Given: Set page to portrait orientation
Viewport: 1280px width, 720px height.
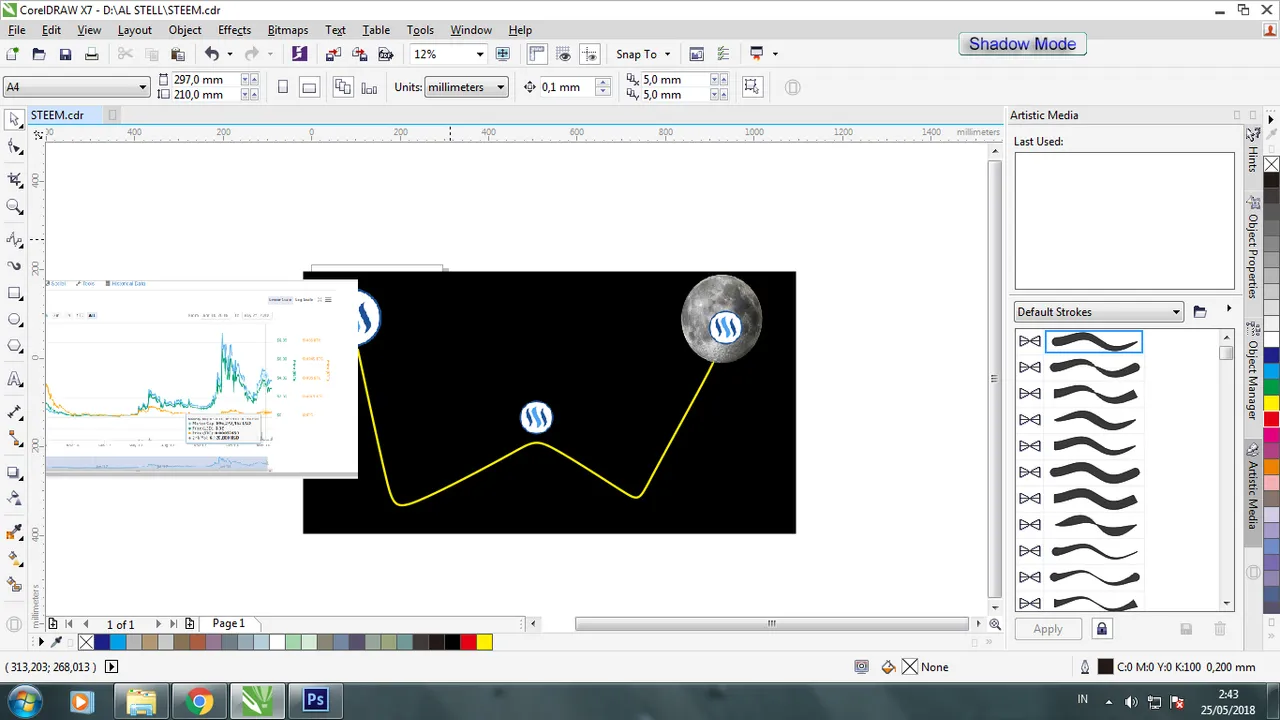Looking at the screenshot, I should pyautogui.click(x=283, y=87).
